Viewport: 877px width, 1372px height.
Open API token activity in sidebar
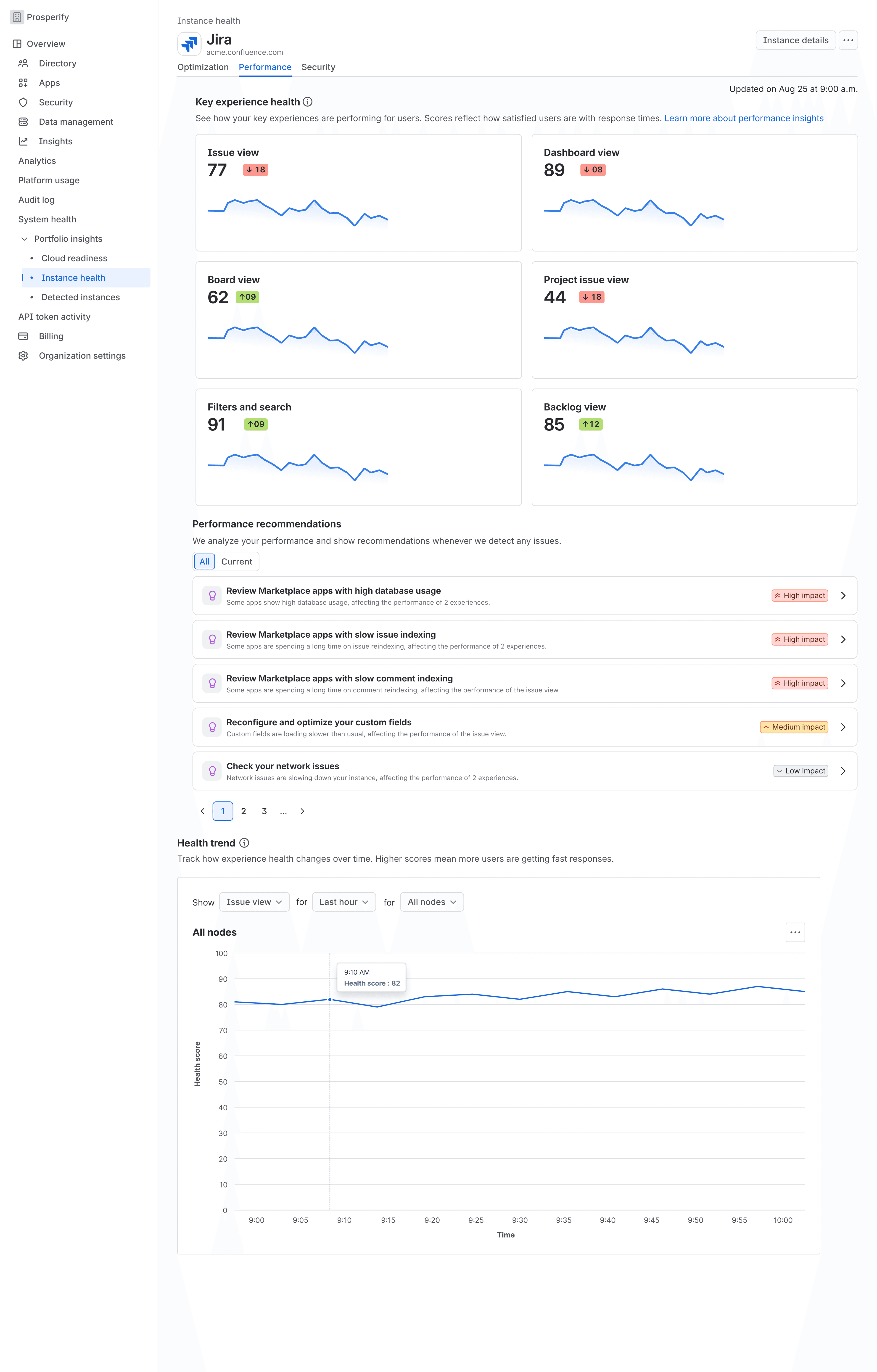click(x=54, y=317)
